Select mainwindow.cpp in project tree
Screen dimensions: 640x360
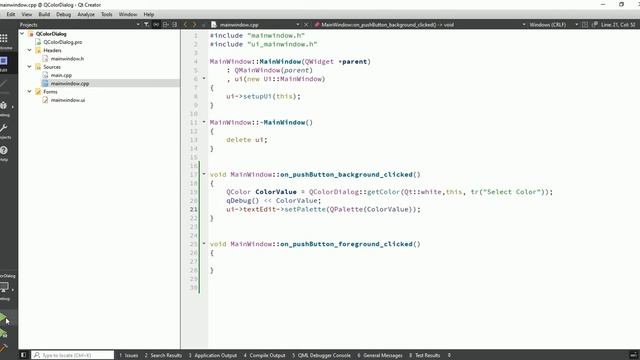[x=70, y=83]
